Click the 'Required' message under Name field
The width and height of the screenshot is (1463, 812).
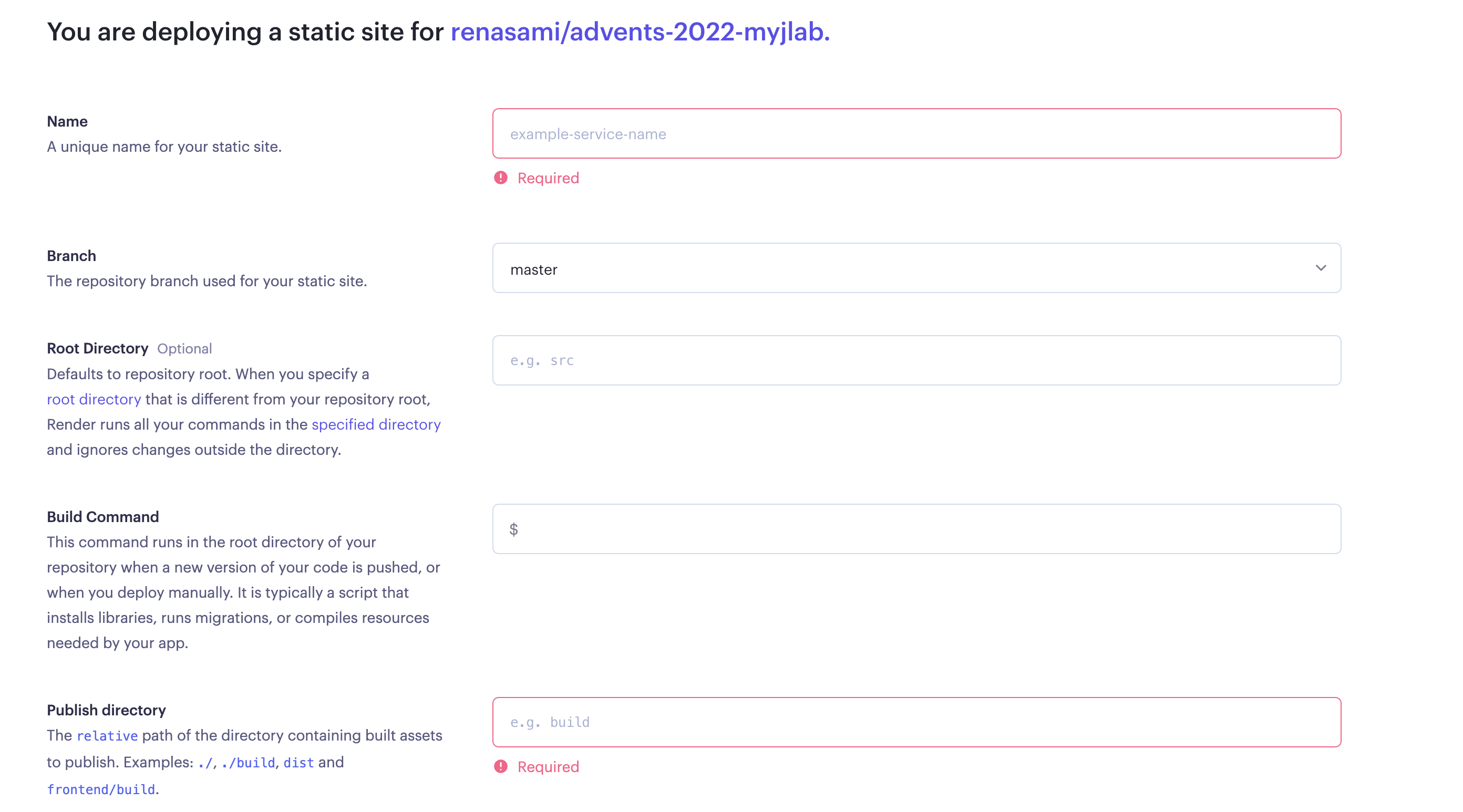pyautogui.click(x=548, y=178)
